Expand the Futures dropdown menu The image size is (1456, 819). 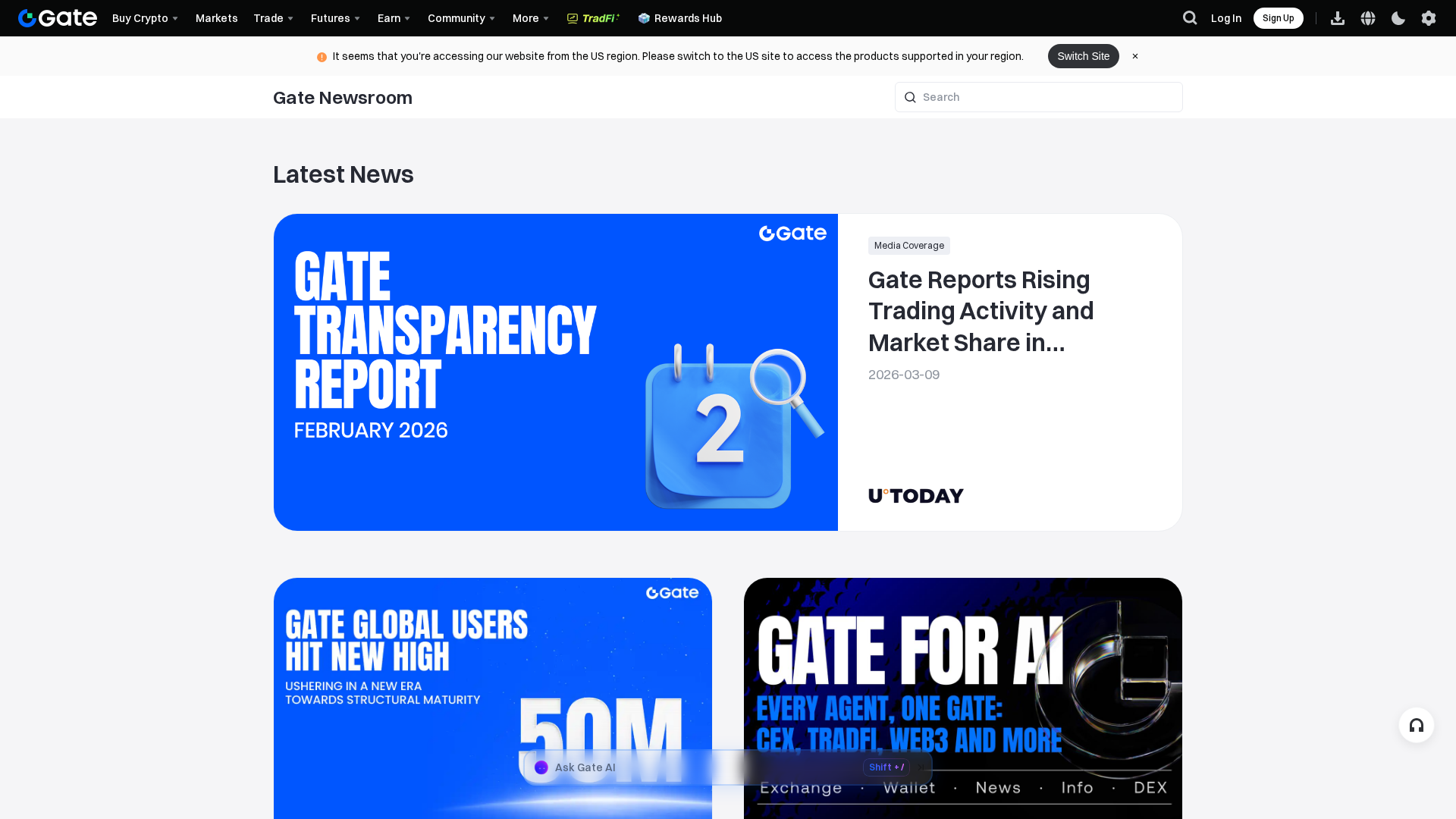pos(335,18)
